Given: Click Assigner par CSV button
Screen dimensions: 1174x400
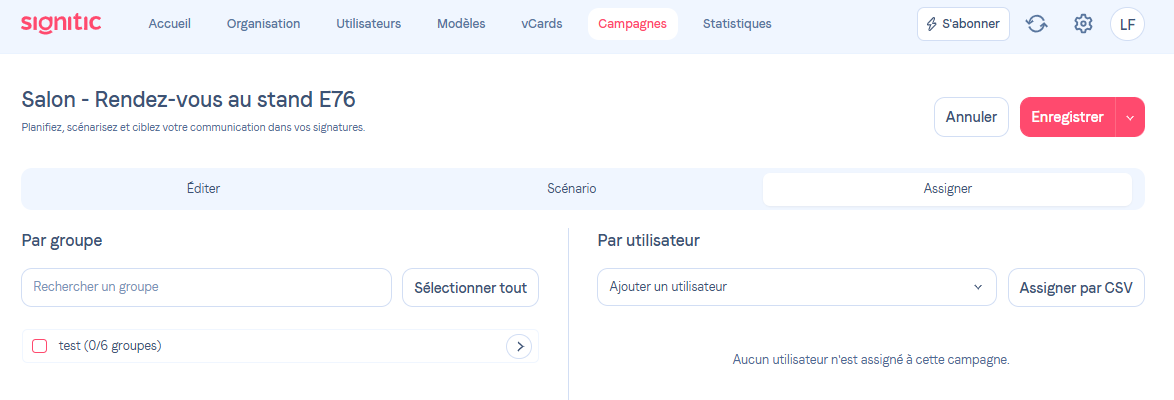Looking at the screenshot, I should click(x=1076, y=287).
